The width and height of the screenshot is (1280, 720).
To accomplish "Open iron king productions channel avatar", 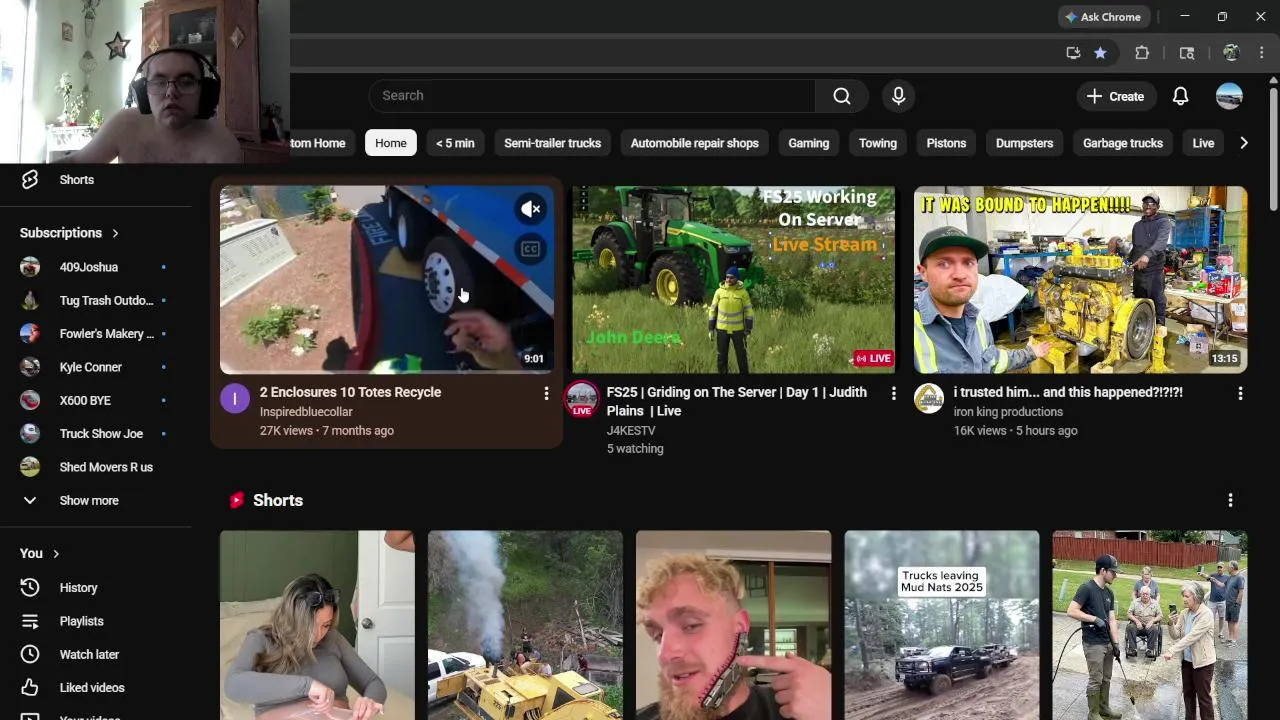I will [x=928, y=399].
